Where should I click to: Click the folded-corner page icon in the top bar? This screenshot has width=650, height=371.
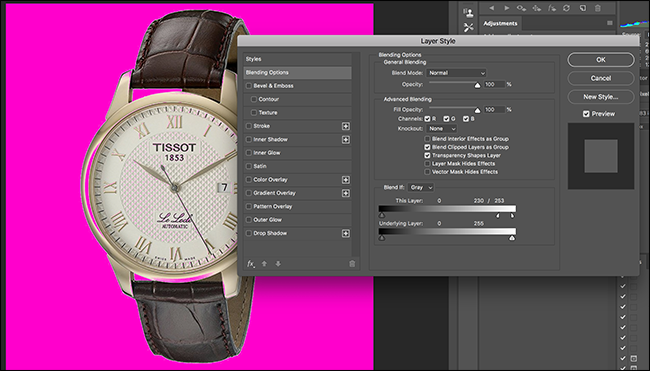click(x=582, y=8)
